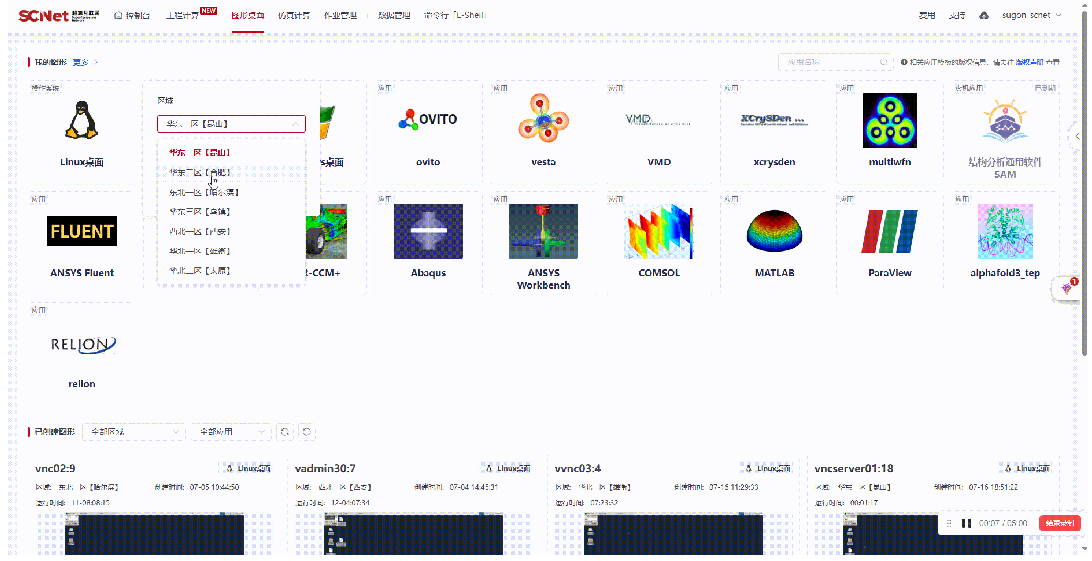This screenshot has width=1092, height=561.
Task: Open the vesta molecule app icon
Action: (543, 121)
